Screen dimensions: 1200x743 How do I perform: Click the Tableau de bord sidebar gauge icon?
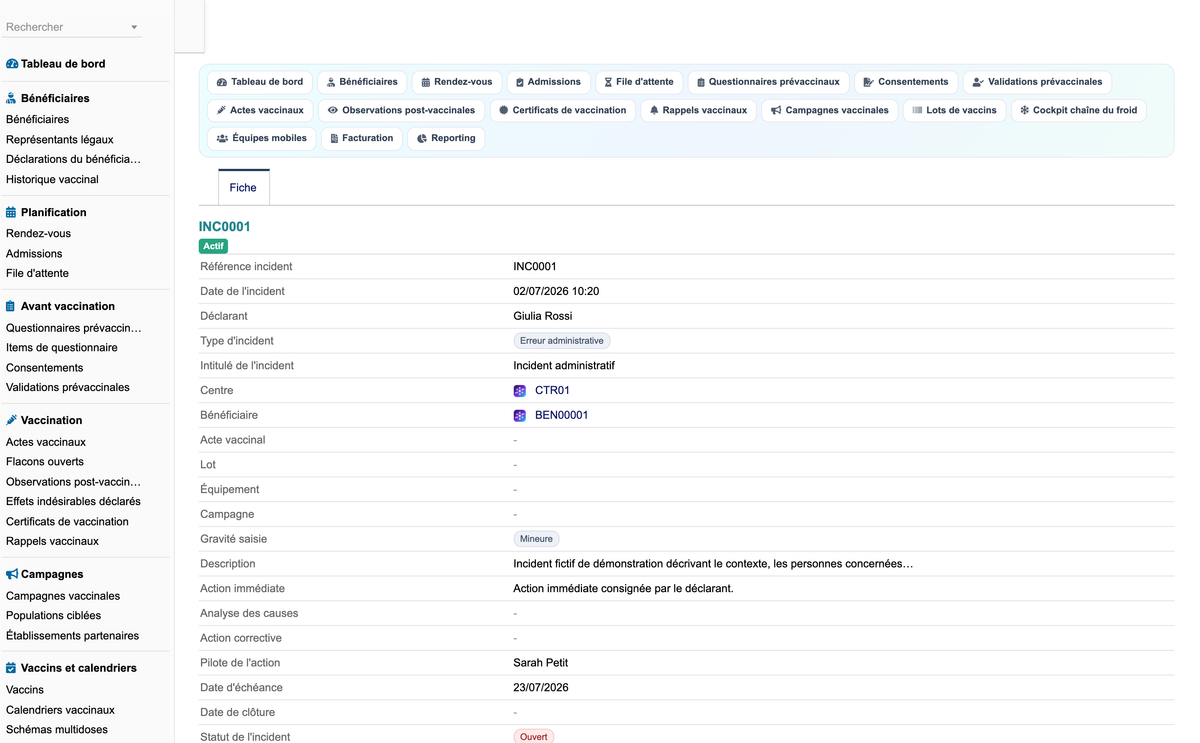12,64
